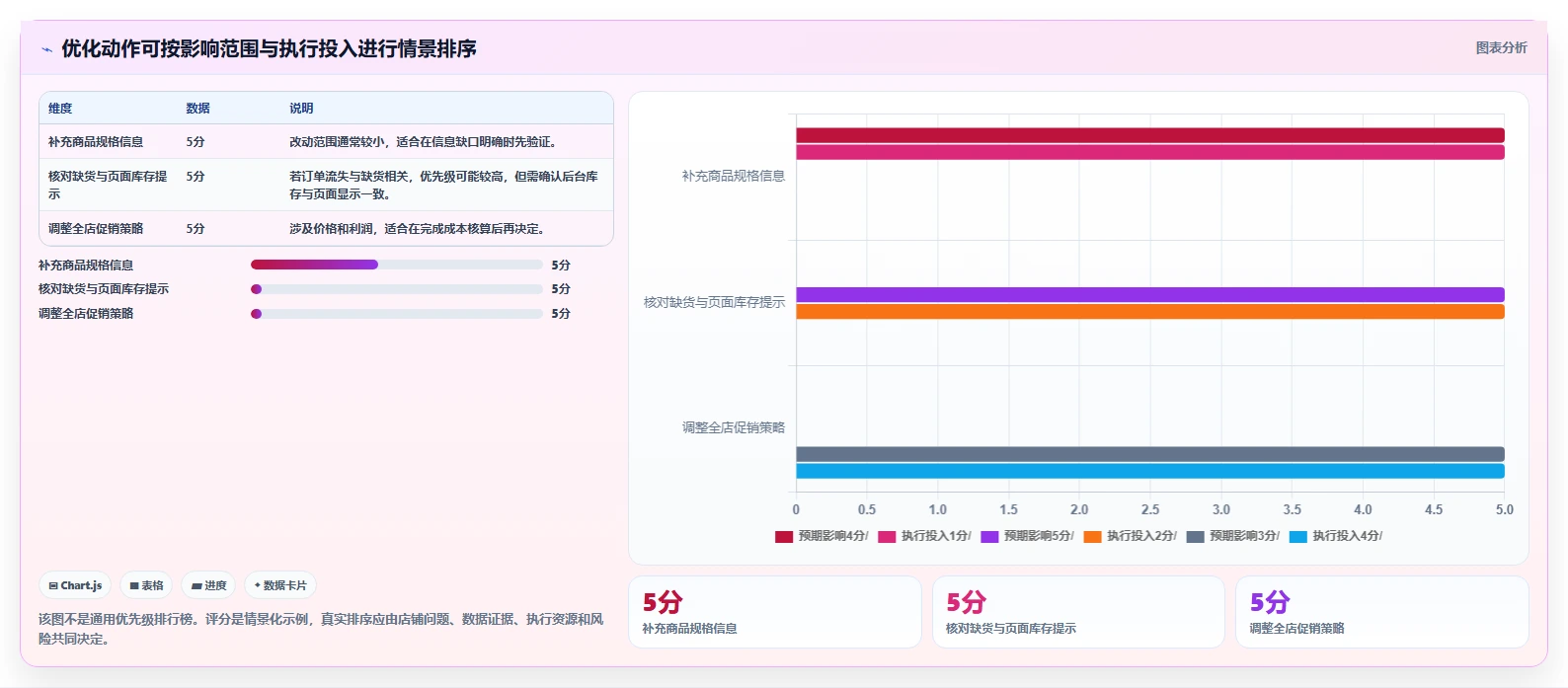Click the 数据 table column header
The height and width of the screenshot is (688, 1568).
click(x=197, y=109)
